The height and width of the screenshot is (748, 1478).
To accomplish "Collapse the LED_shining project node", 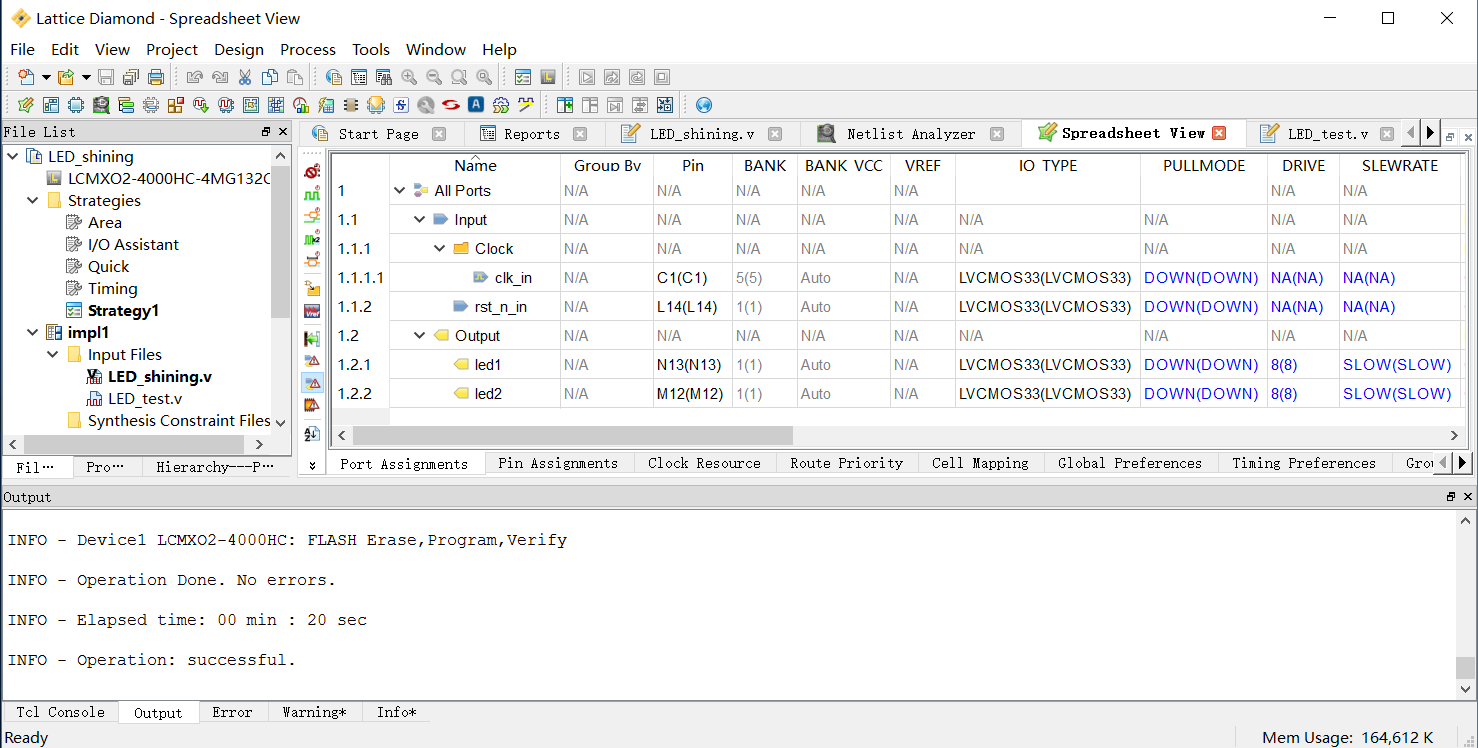I will pos(13,156).
